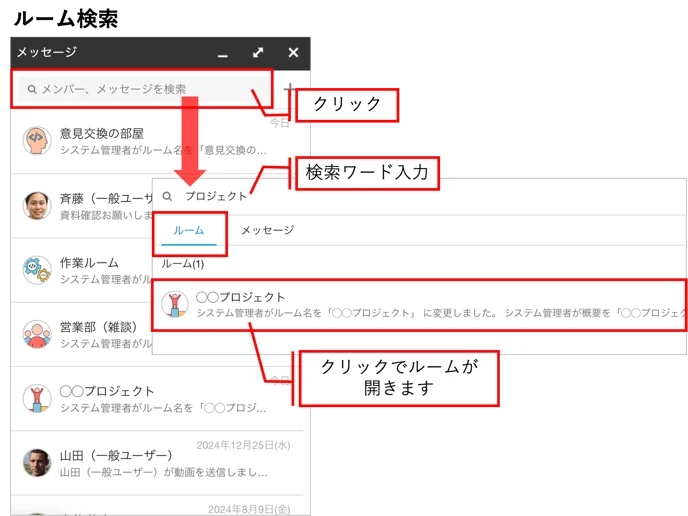Click the search magnifier icon in メッセージ panel
The width and height of the screenshot is (688, 516).
click(32, 89)
